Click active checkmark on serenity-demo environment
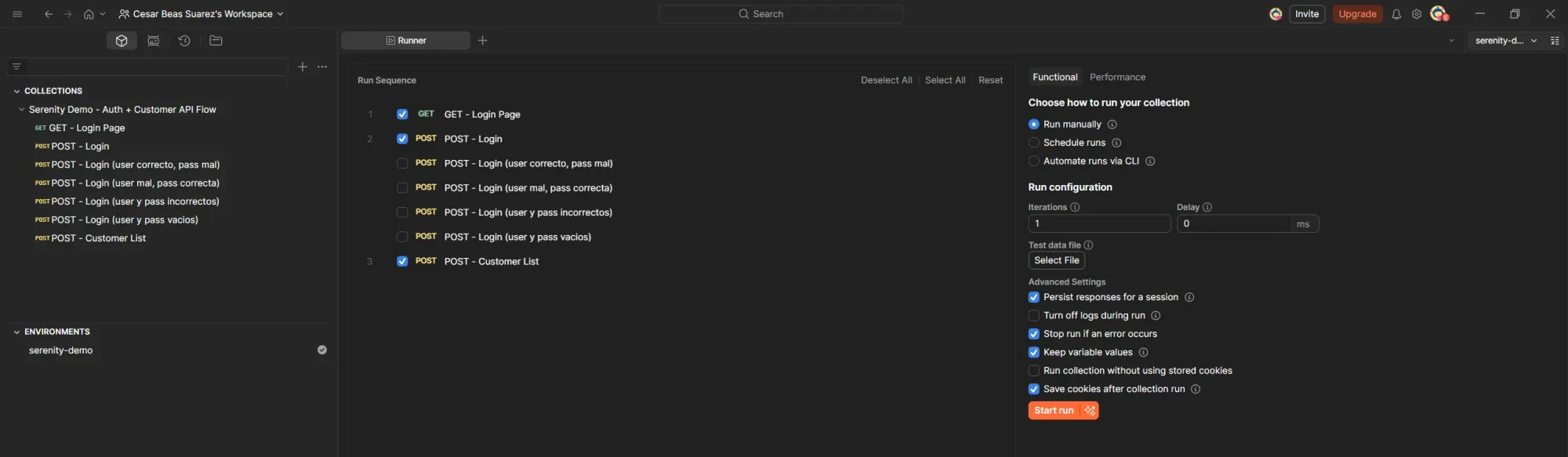Image resolution: width=1568 pixels, height=457 pixels. point(321,350)
